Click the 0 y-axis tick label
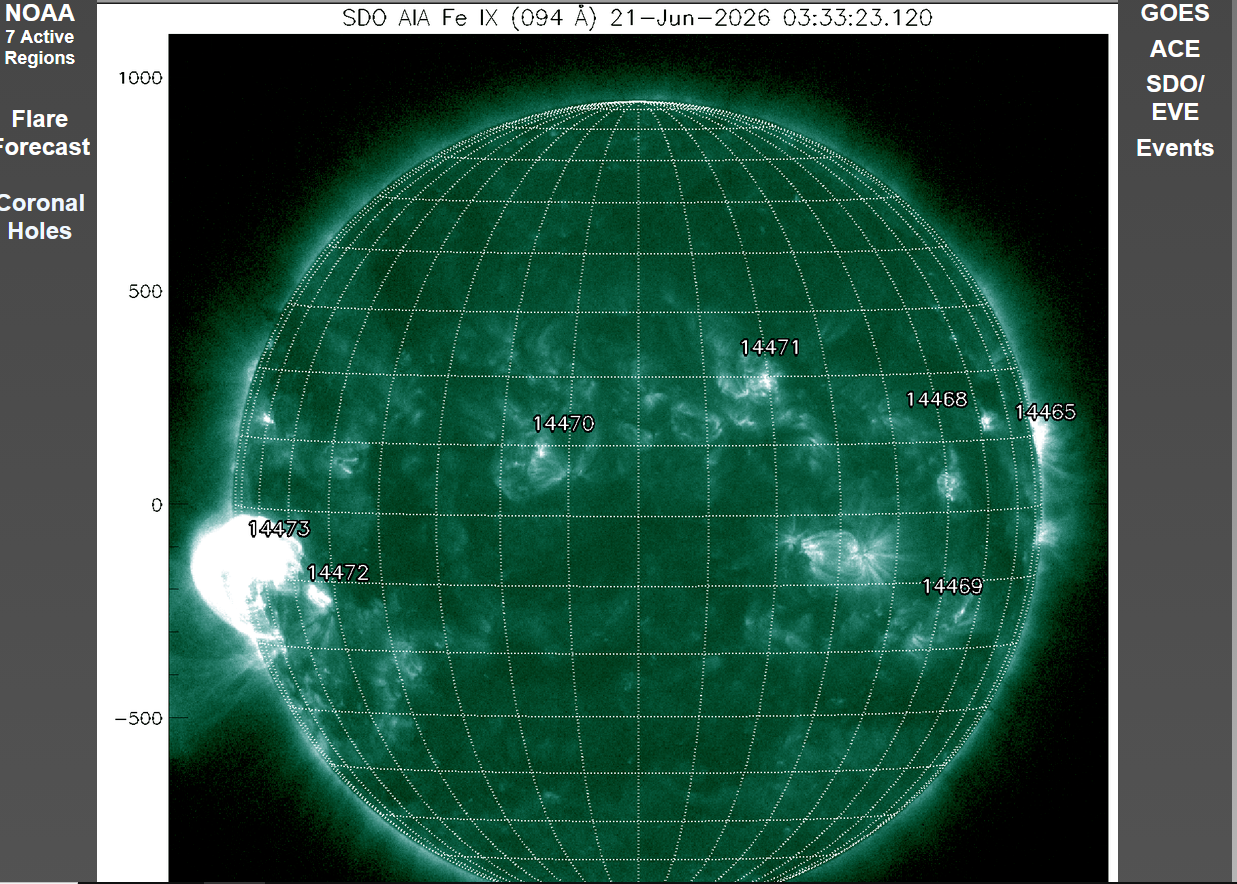Screen dimensions: 1237x884 (157, 505)
